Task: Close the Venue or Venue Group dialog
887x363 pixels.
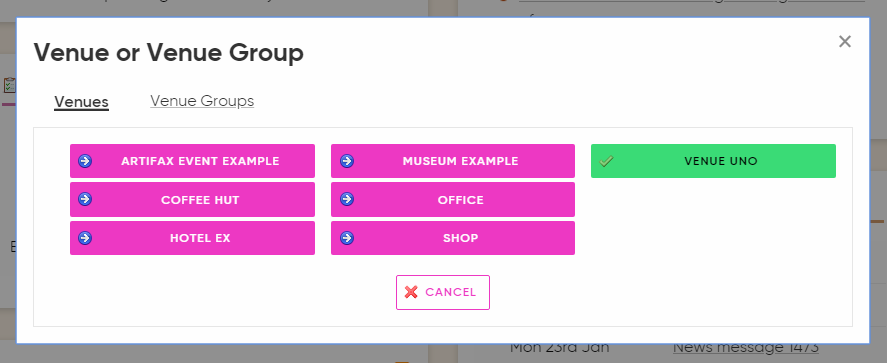Action: click(x=845, y=41)
